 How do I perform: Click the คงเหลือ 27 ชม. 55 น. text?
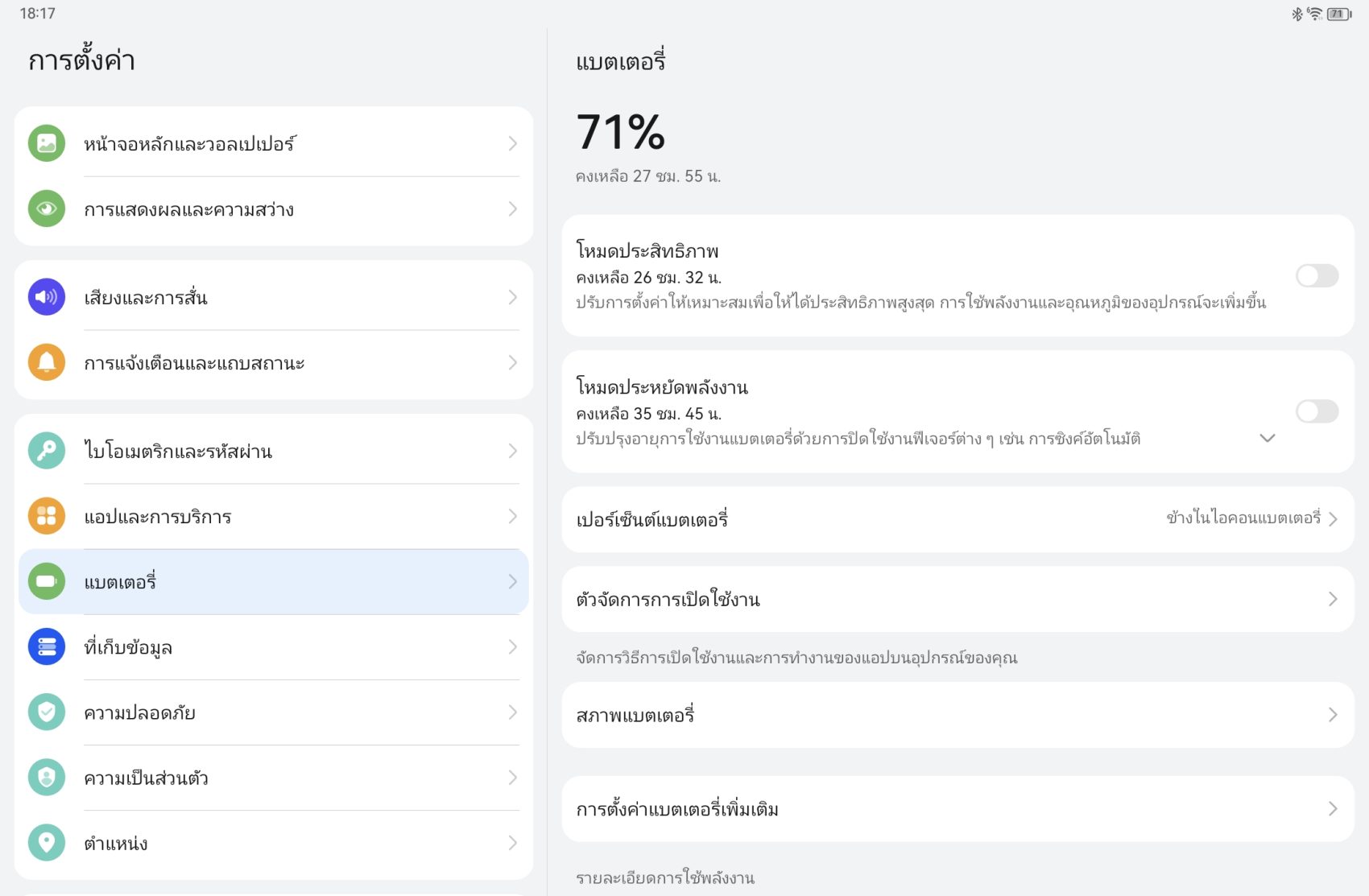click(x=648, y=176)
